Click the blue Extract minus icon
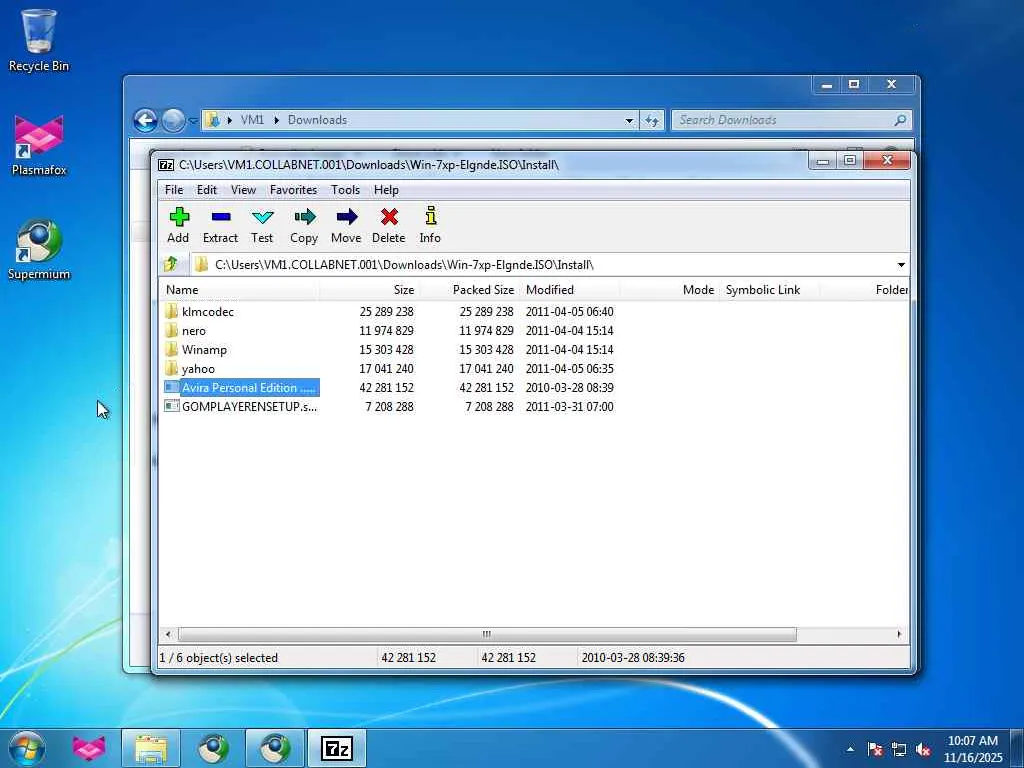1024x768 pixels. [x=221, y=217]
